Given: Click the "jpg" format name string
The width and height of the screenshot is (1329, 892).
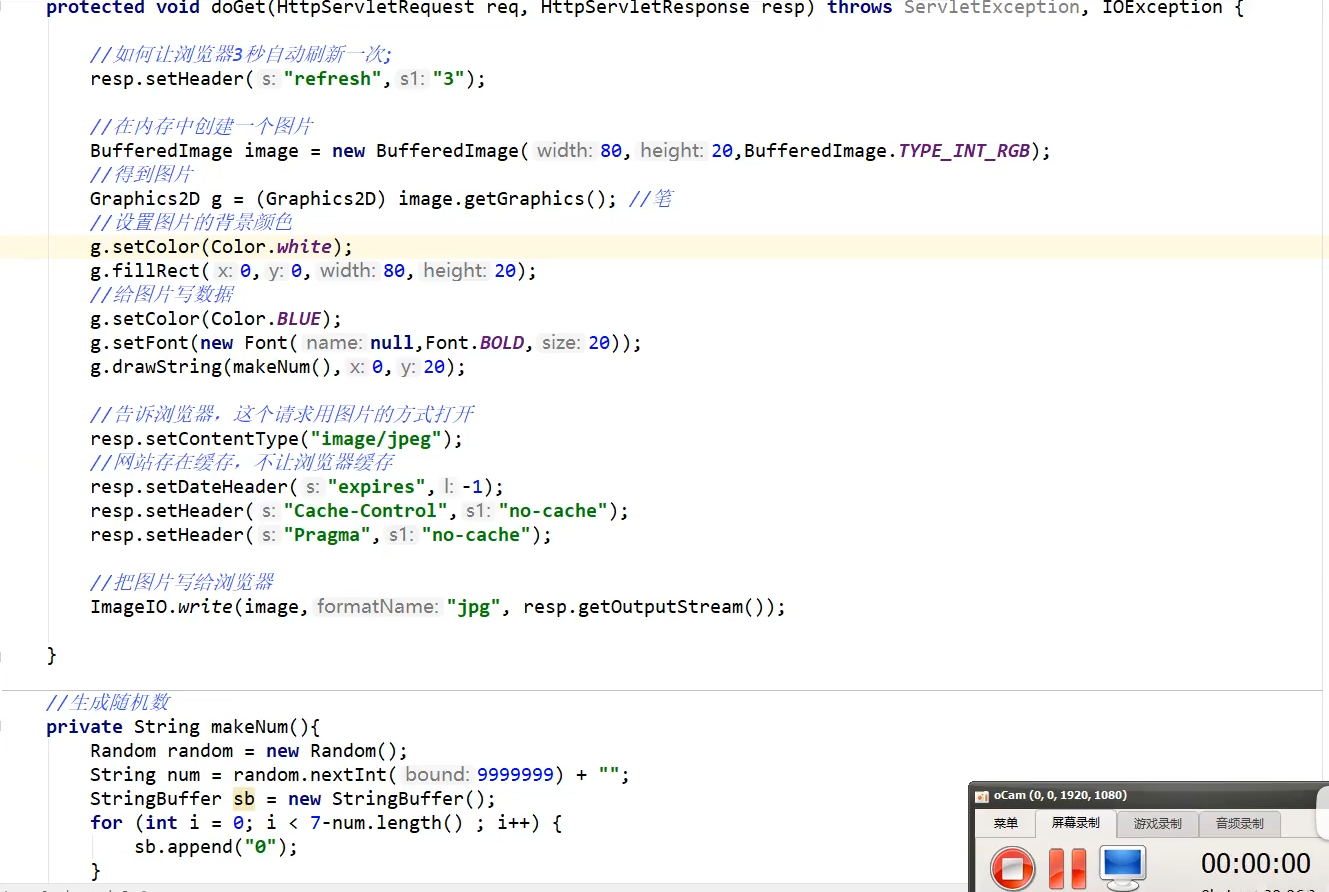Looking at the screenshot, I should click(x=473, y=607).
